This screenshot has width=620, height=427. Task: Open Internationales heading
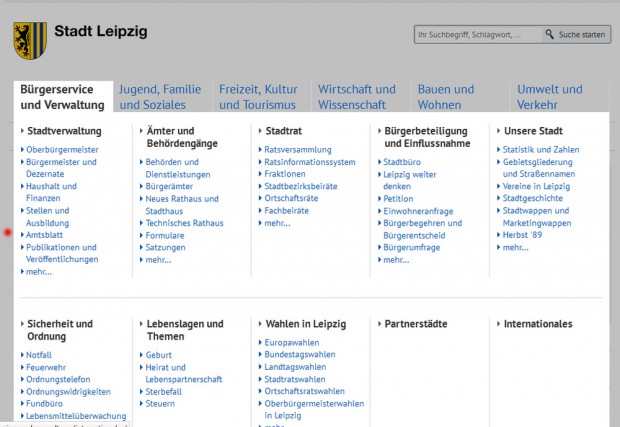(x=538, y=324)
